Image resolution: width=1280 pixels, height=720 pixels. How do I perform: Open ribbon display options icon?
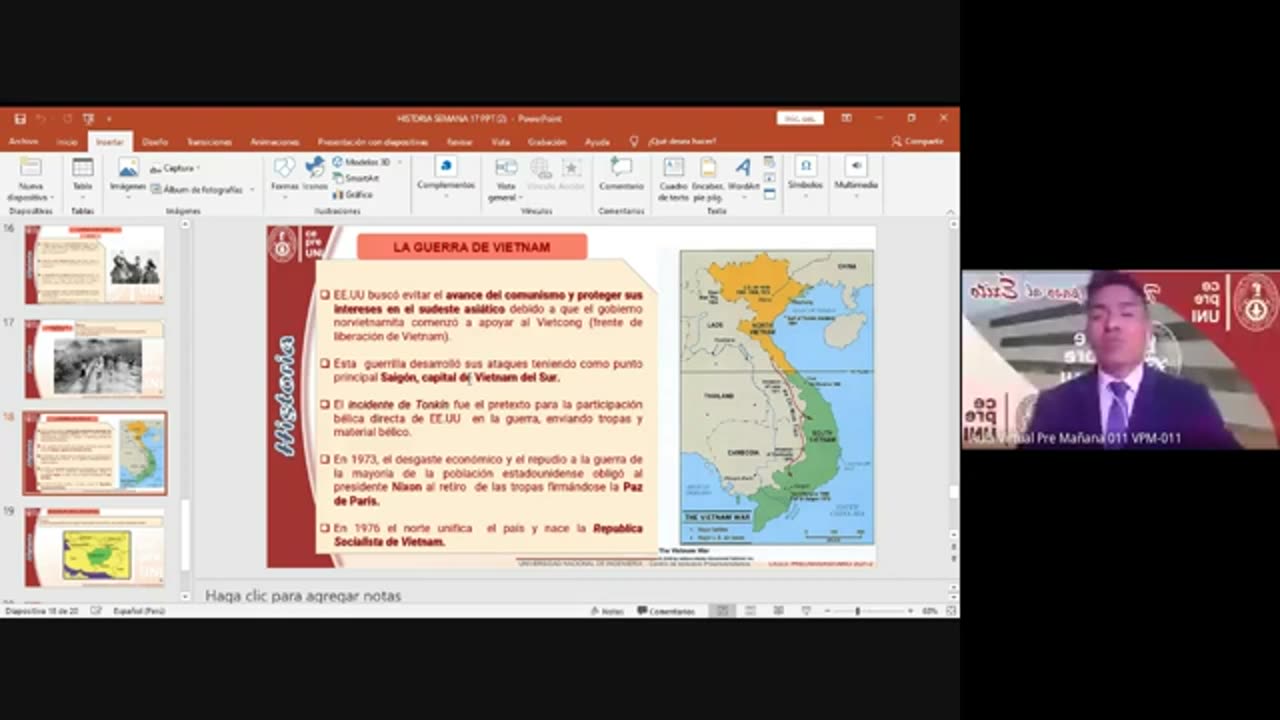pyautogui.click(x=847, y=118)
